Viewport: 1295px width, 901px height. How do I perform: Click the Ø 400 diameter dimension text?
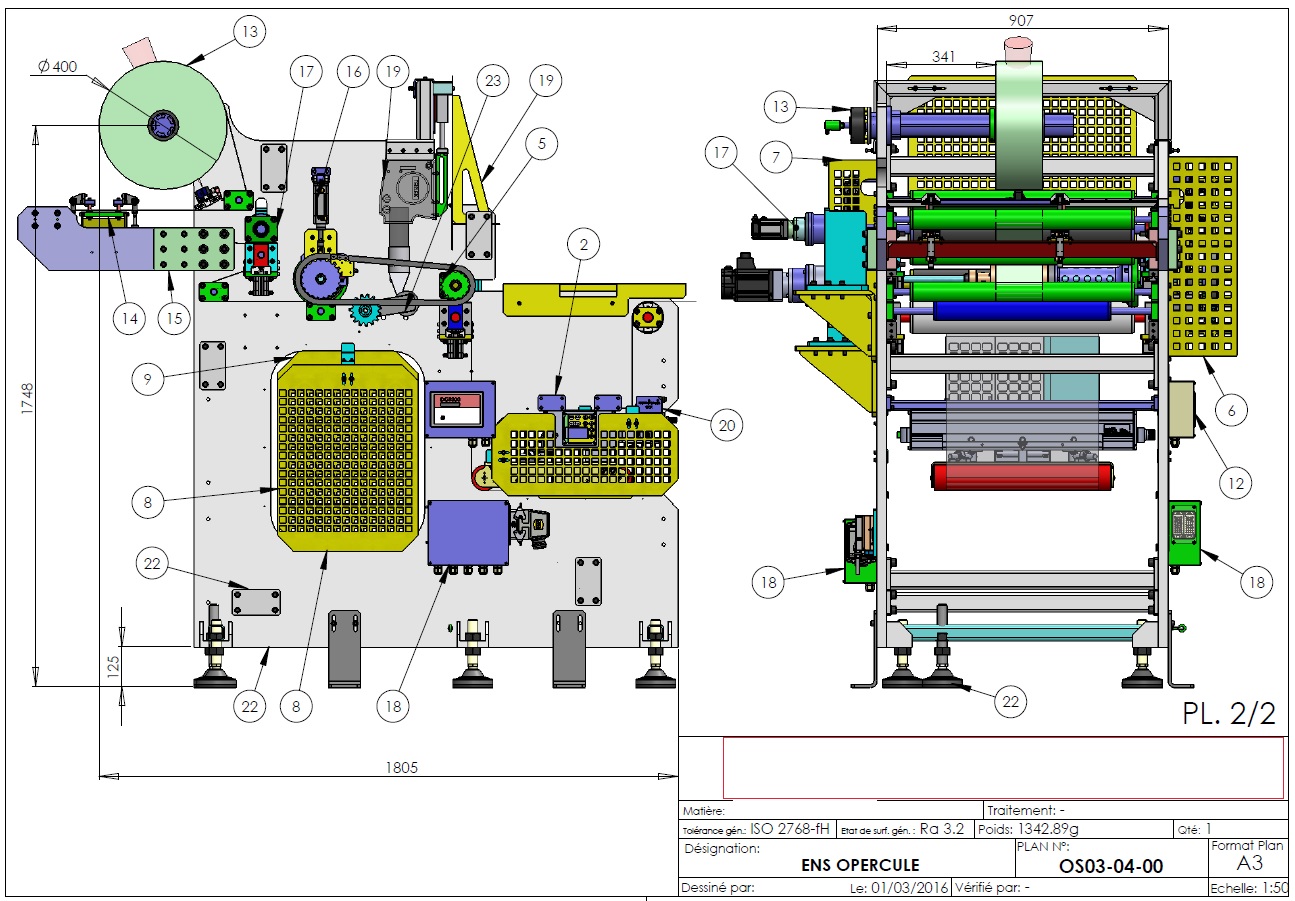point(59,67)
